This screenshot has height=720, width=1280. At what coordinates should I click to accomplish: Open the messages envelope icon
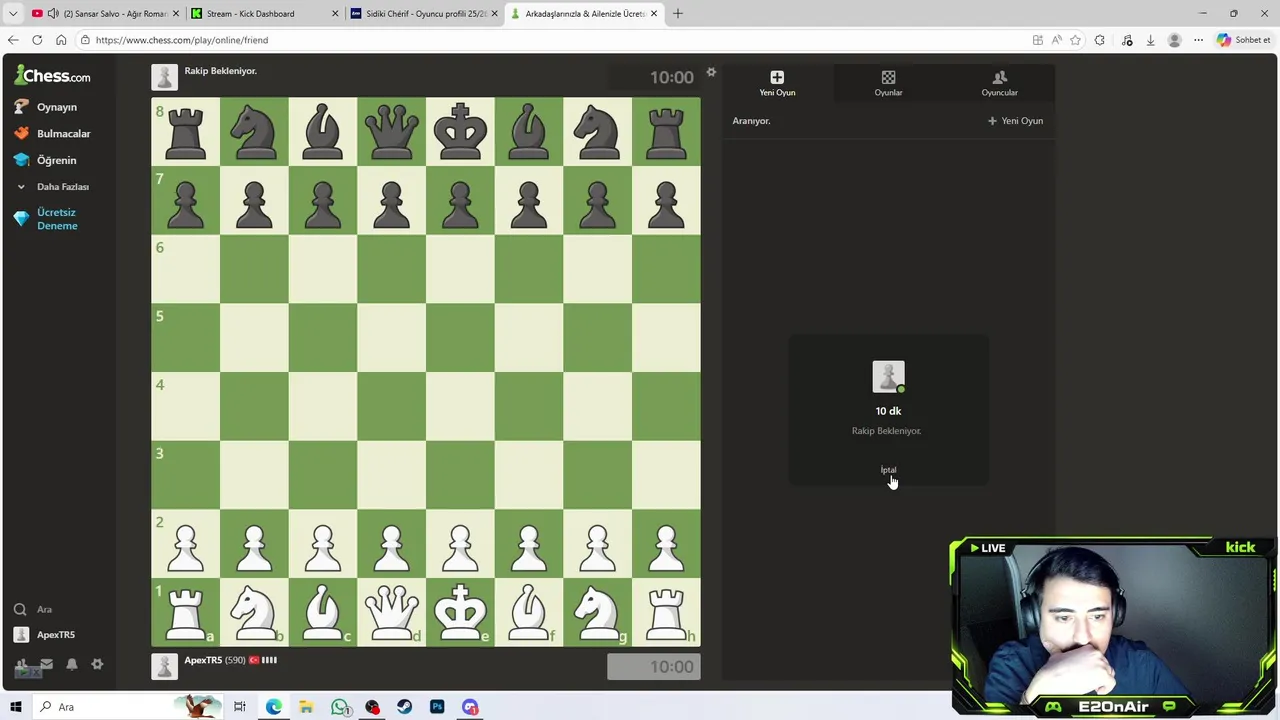click(x=46, y=664)
